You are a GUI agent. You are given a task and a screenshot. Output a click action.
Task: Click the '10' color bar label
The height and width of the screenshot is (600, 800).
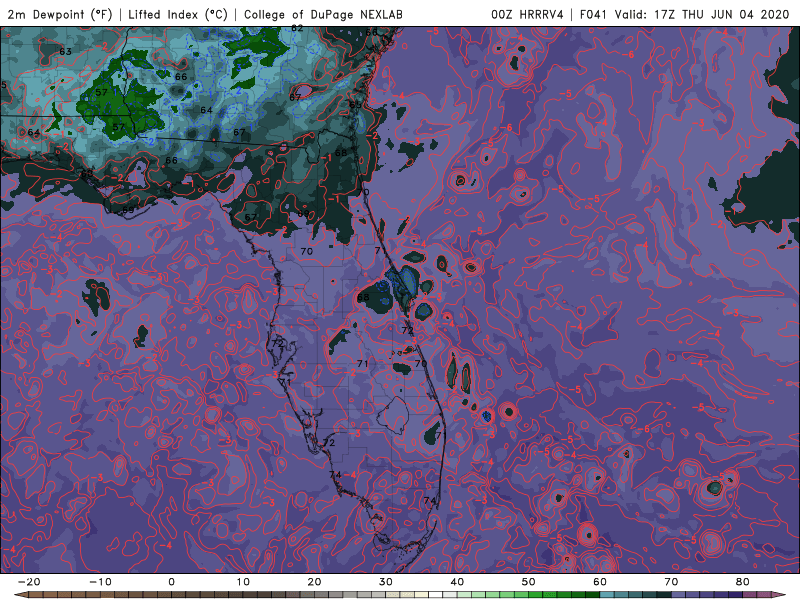coord(243,582)
